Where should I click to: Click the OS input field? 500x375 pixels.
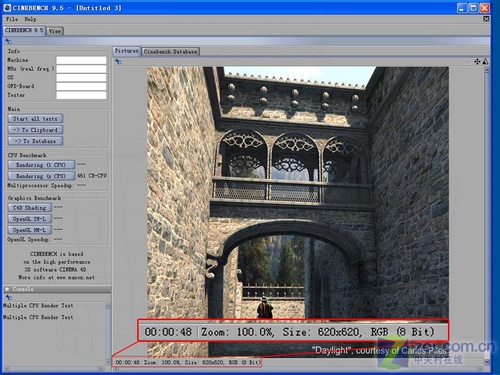(81, 78)
